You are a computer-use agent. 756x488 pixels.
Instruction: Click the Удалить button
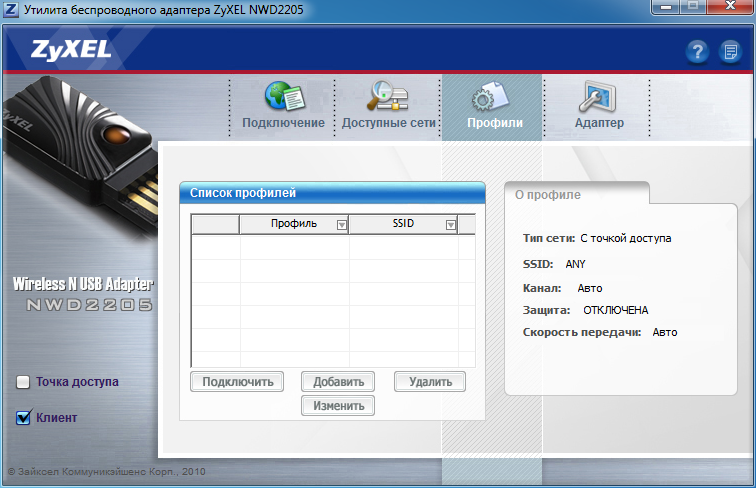point(430,382)
